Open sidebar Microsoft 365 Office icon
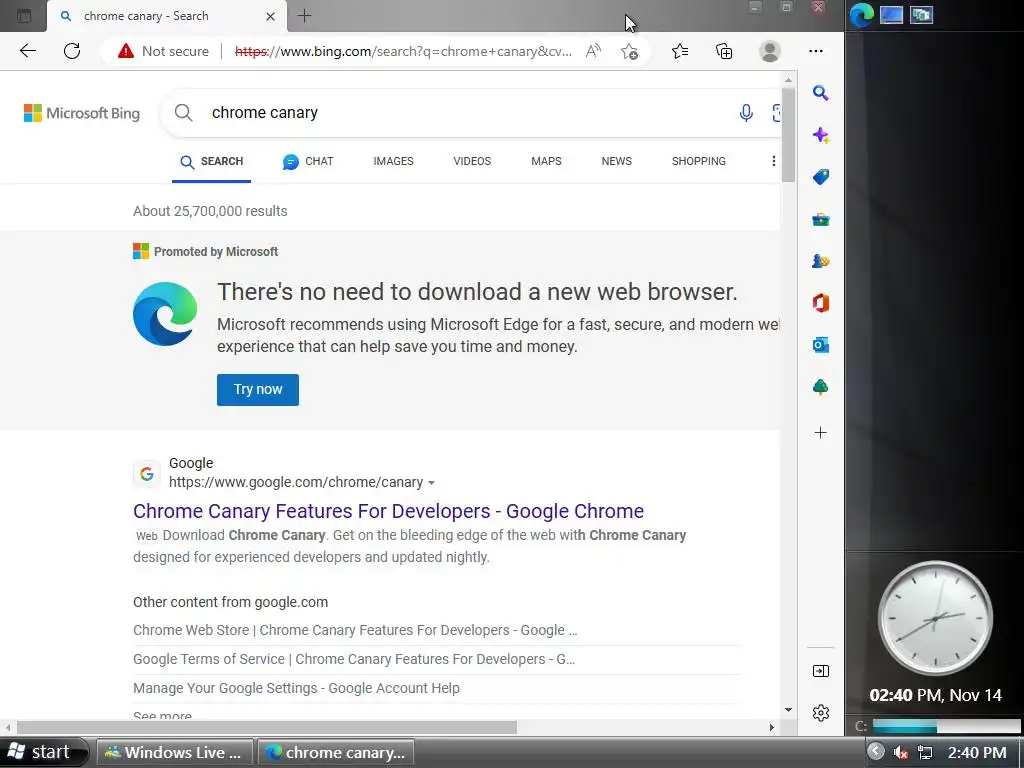Viewport: 1024px width, 768px height. pos(821,303)
